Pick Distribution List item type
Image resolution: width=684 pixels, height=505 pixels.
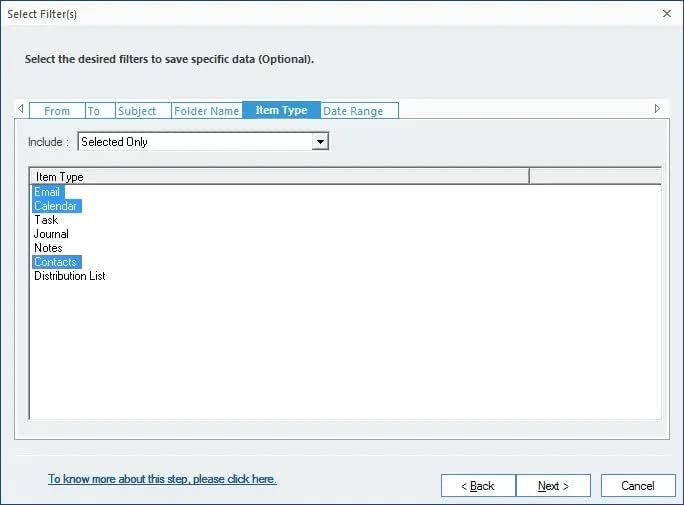70,276
